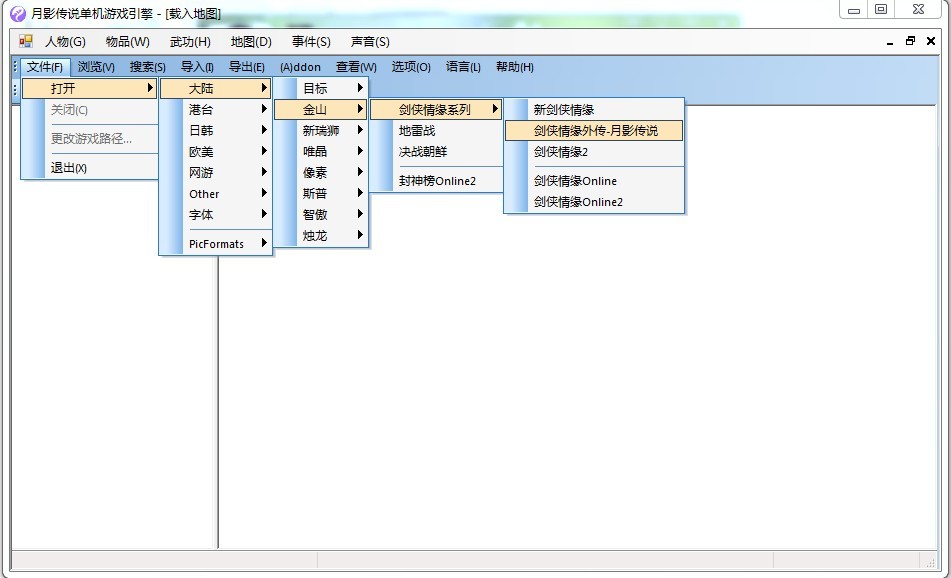The width and height of the screenshot is (951, 578).
Task: Open the 武功(H) menu
Action: click(190, 41)
